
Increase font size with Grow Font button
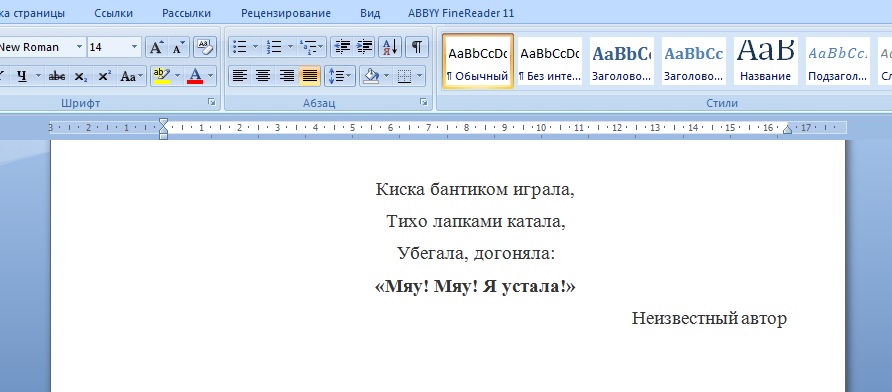point(156,48)
